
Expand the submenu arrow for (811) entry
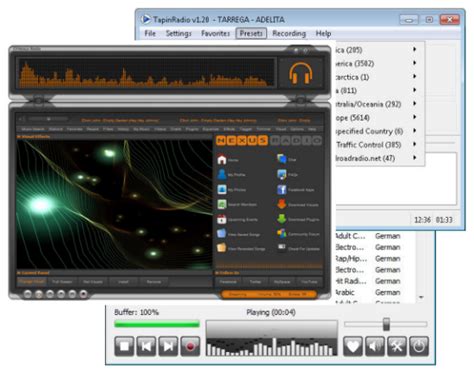pos(415,90)
